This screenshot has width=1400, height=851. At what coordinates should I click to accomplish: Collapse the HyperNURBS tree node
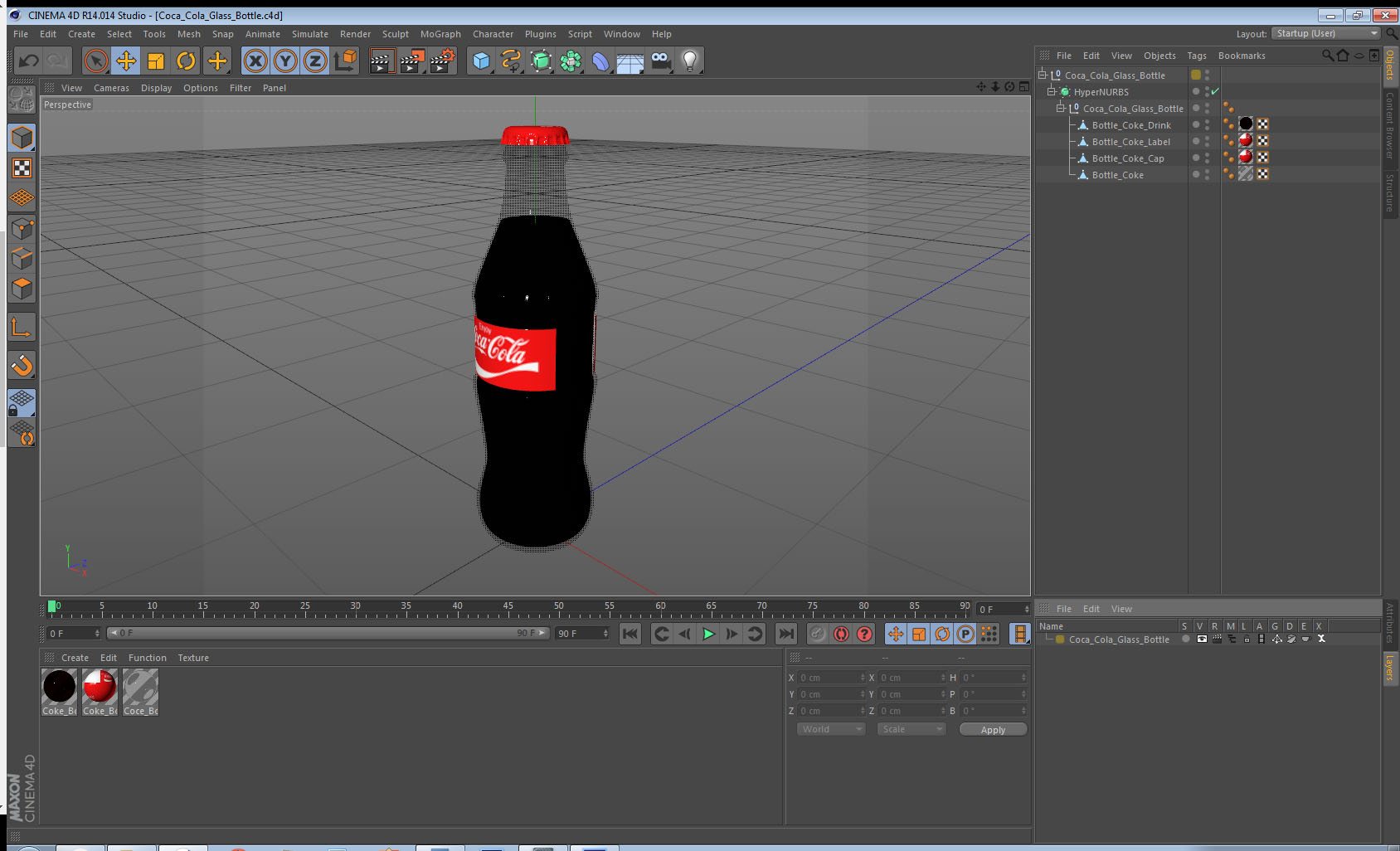click(1051, 91)
